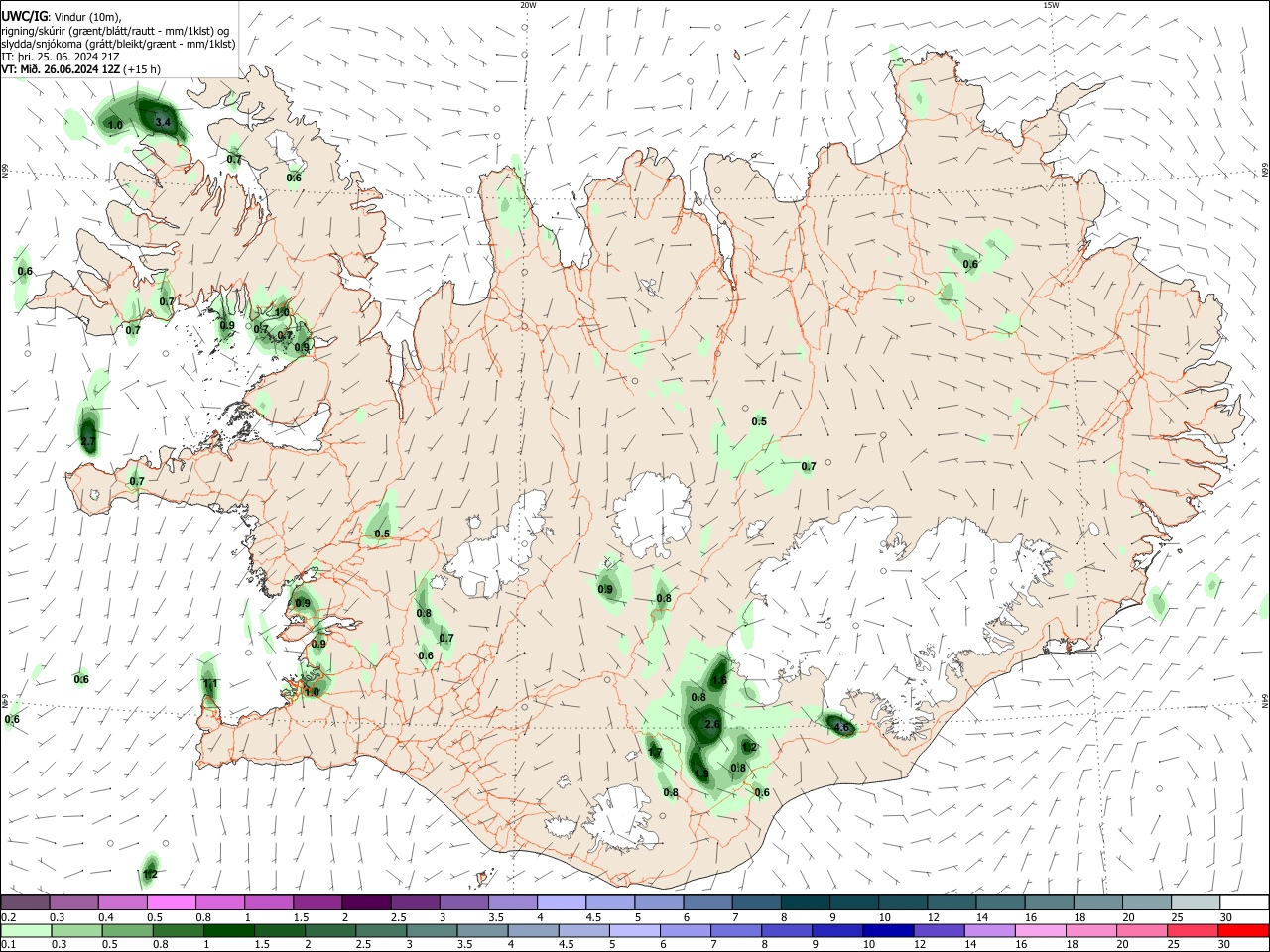Select the bright red swatch ending the lower legend
The width and height of the screenshot is (1270, 952).
pyautogui.click(x=1243, y=930)
